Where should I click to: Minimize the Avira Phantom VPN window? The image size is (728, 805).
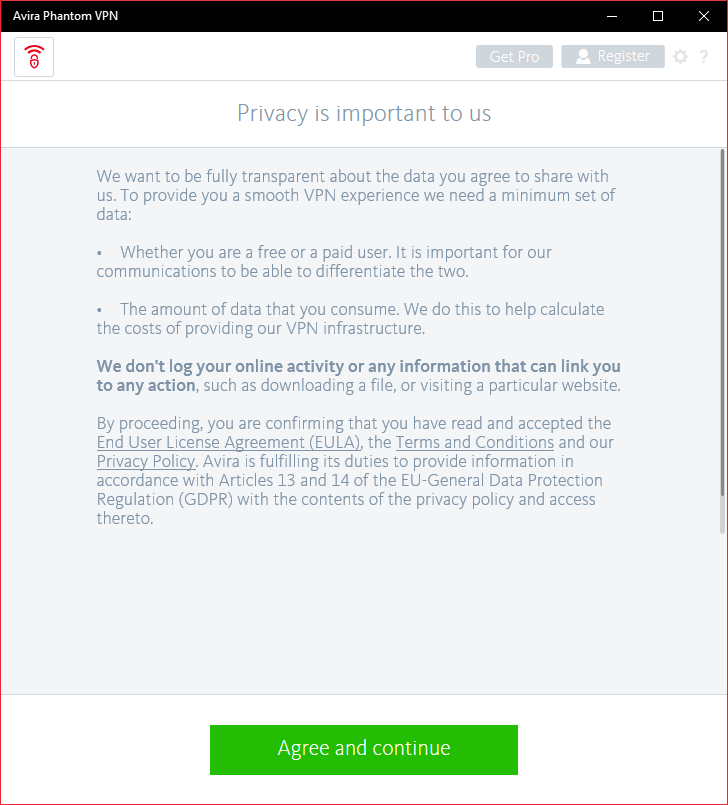tap(612, 16)
